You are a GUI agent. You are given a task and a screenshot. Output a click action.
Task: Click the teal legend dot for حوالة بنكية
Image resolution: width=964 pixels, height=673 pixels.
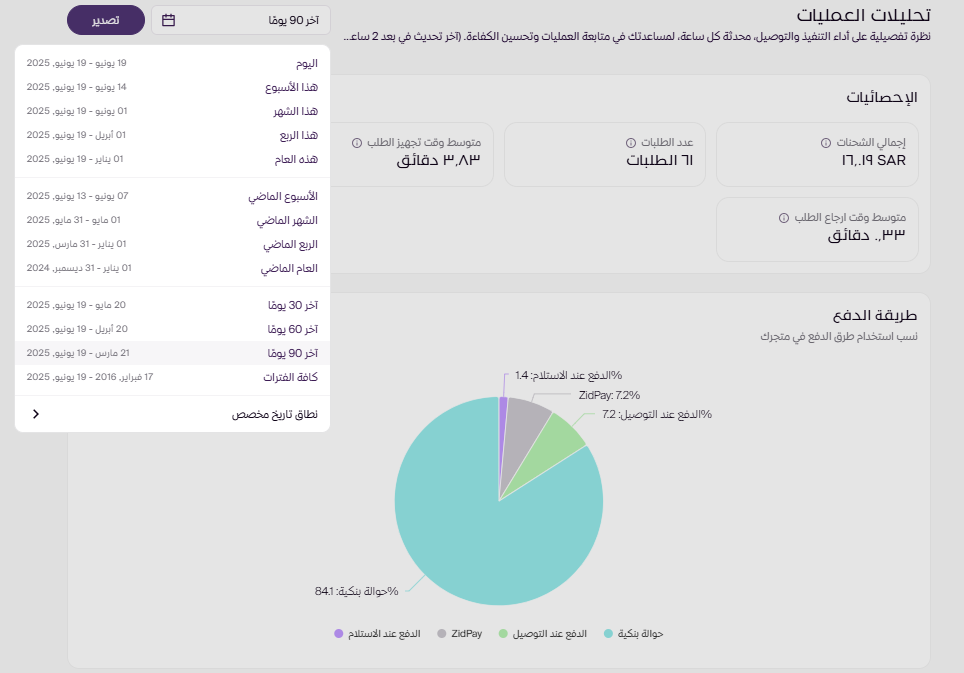point(608,634)
